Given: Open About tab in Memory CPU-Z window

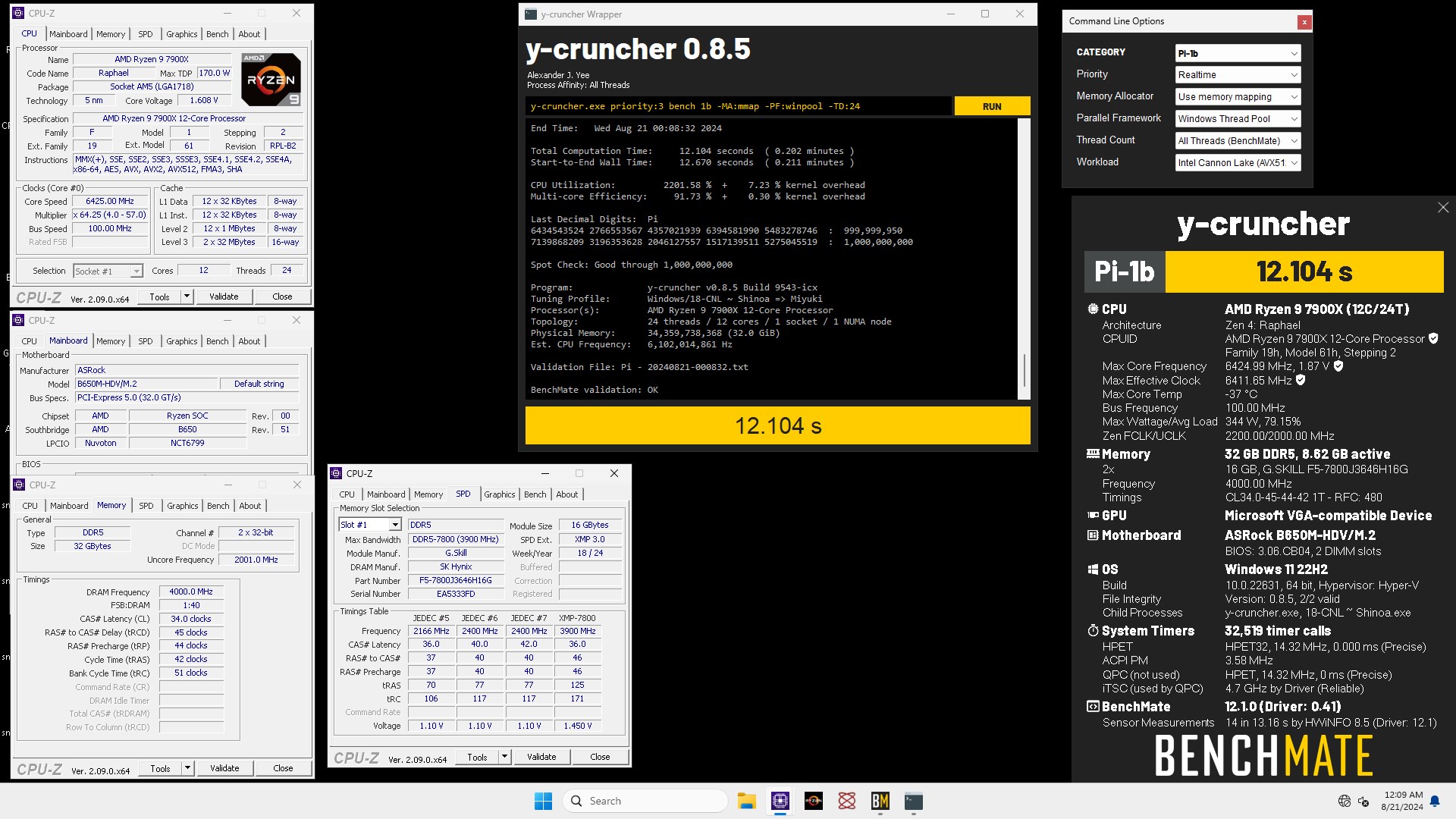Looking at the screenshot, I should 249,506.
